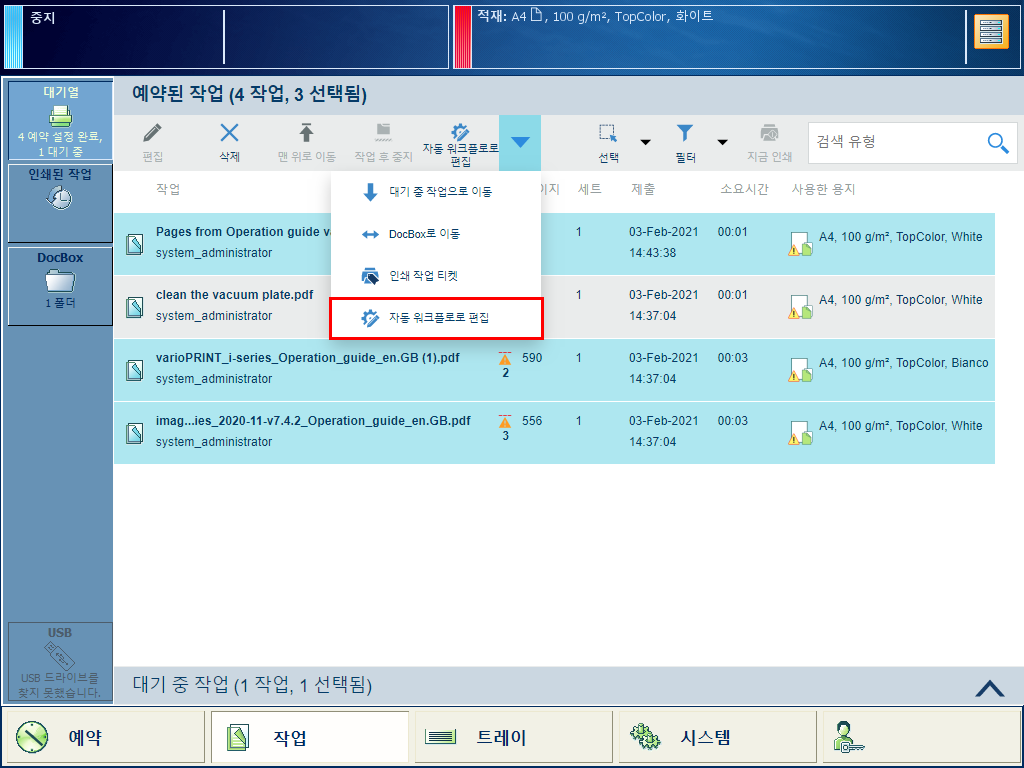Click the move to top icon (맨 위로 이동)
Image resolution: width=1024 pixels, height=768 pixels.
pyautogui.click(x=306, y=133)
